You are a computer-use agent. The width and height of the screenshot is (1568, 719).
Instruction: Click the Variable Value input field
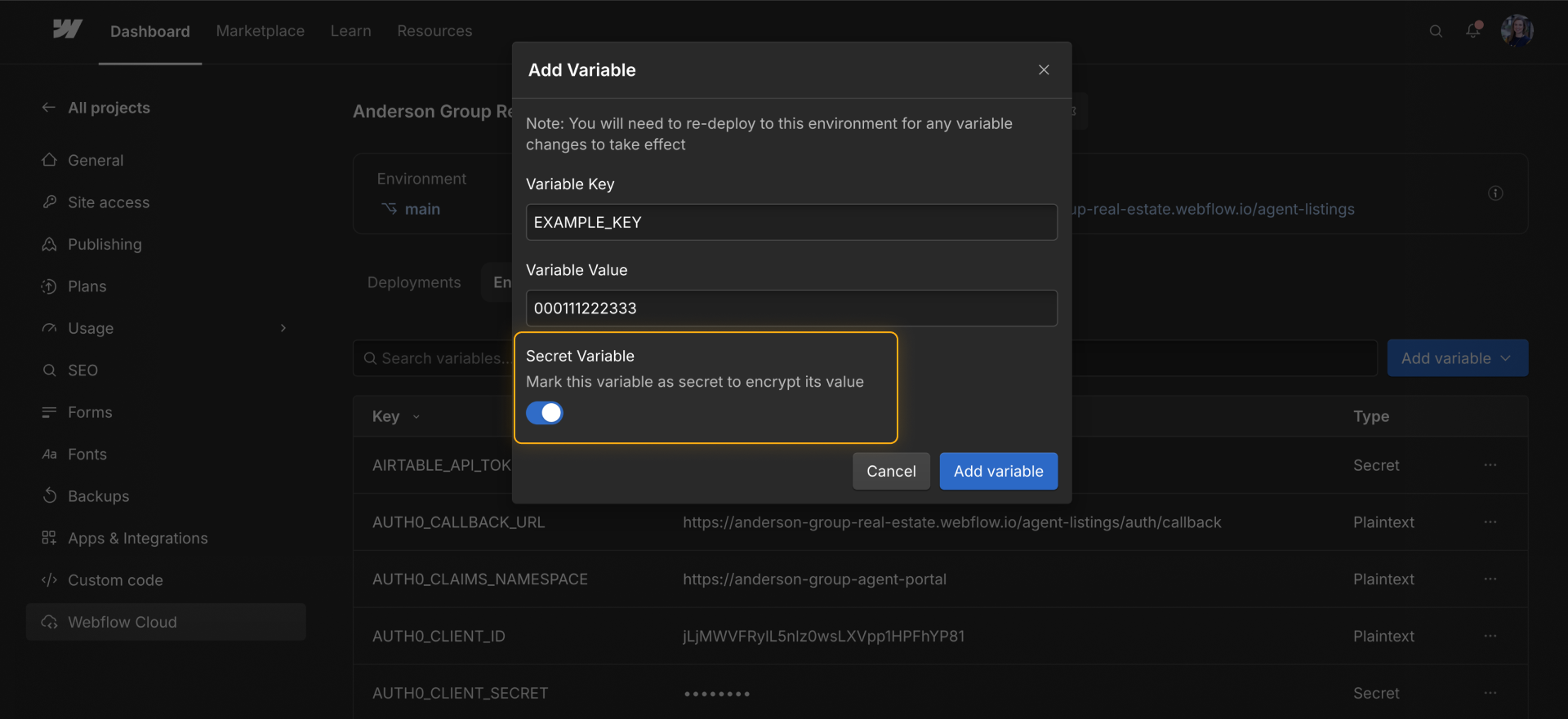click(x=791, y=308)
